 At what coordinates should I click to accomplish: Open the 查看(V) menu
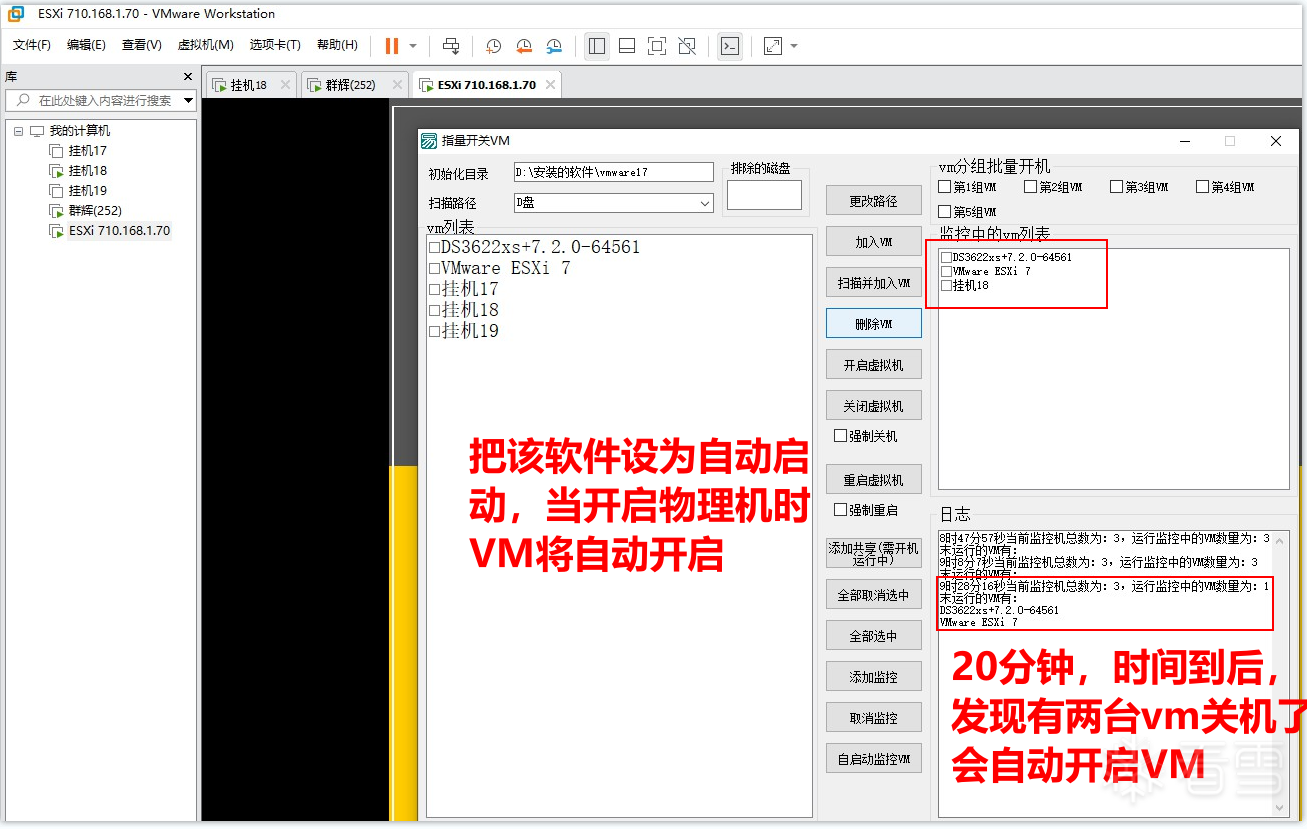point(141,45)
